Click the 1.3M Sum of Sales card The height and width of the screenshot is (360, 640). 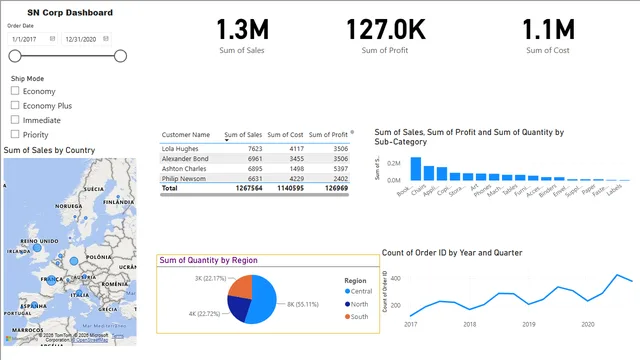pyautogui.click(x=242, y=36)
